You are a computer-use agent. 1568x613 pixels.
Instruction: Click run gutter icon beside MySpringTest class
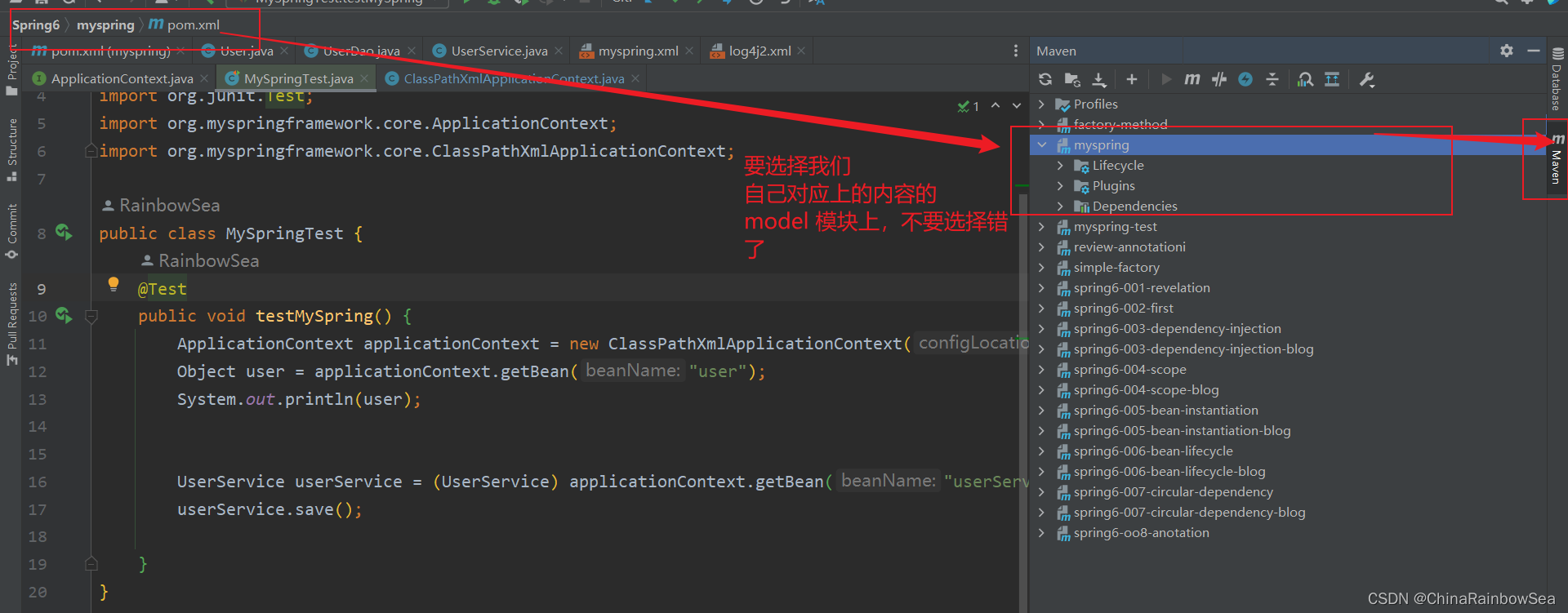64,233
